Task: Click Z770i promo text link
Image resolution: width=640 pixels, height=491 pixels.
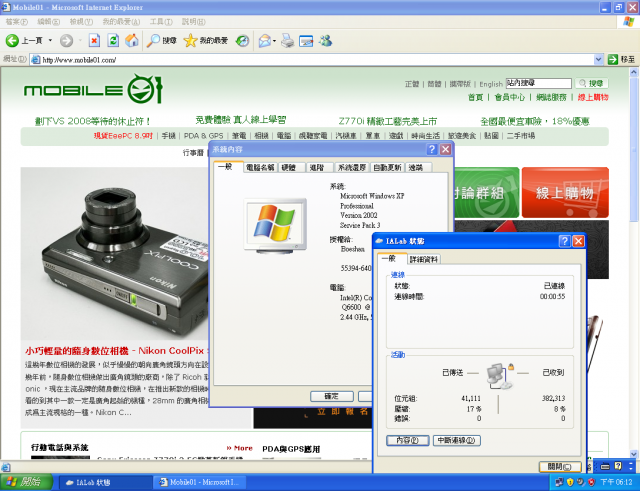Action: (x=387, y=121)
